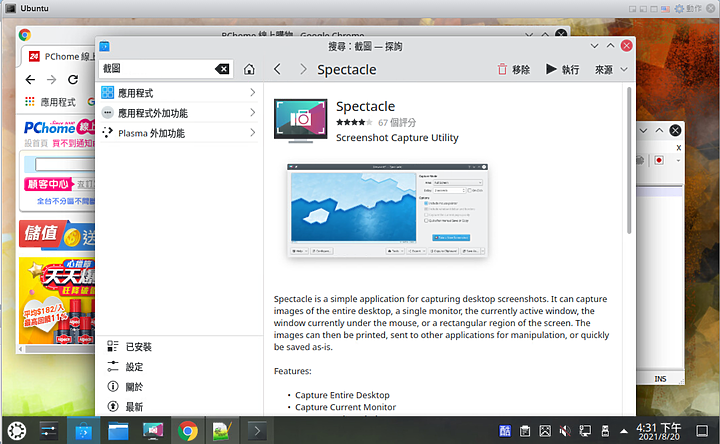Switch to Discover in the taskbar
Image resolution: width=720 pixels, height=444 pixels.
83,431
